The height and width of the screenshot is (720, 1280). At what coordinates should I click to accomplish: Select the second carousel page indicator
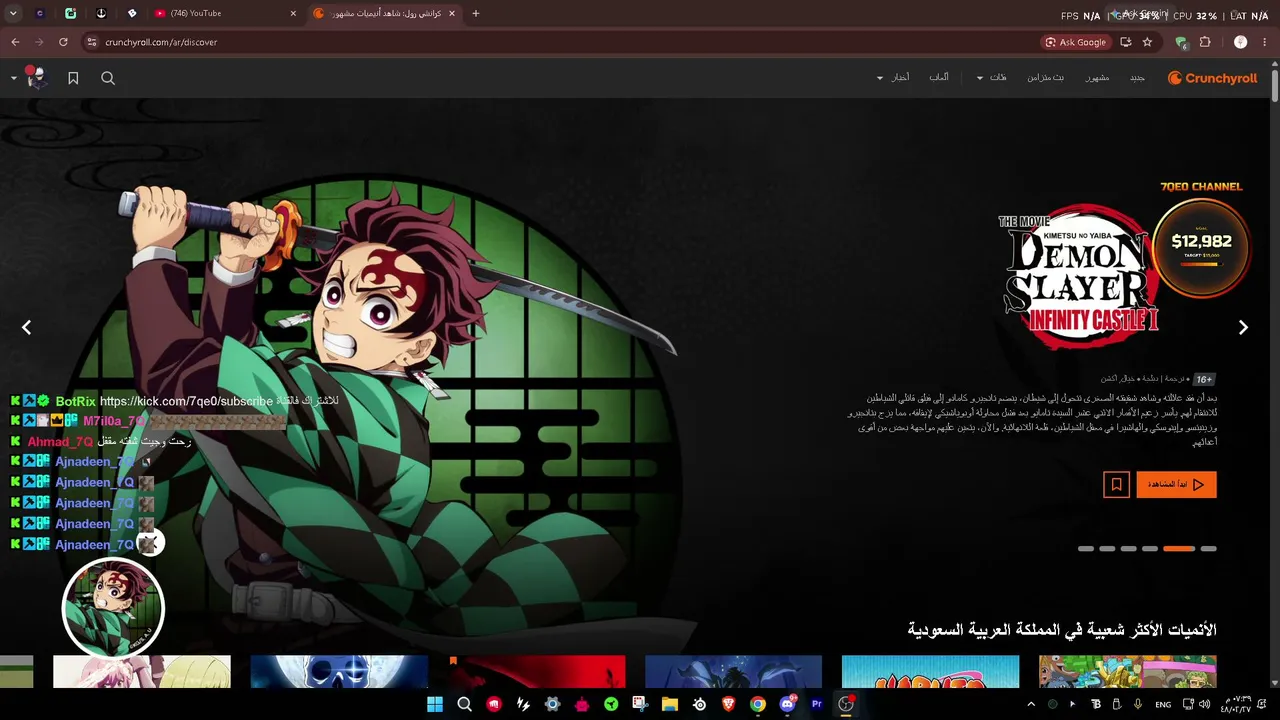[1107, 549]
